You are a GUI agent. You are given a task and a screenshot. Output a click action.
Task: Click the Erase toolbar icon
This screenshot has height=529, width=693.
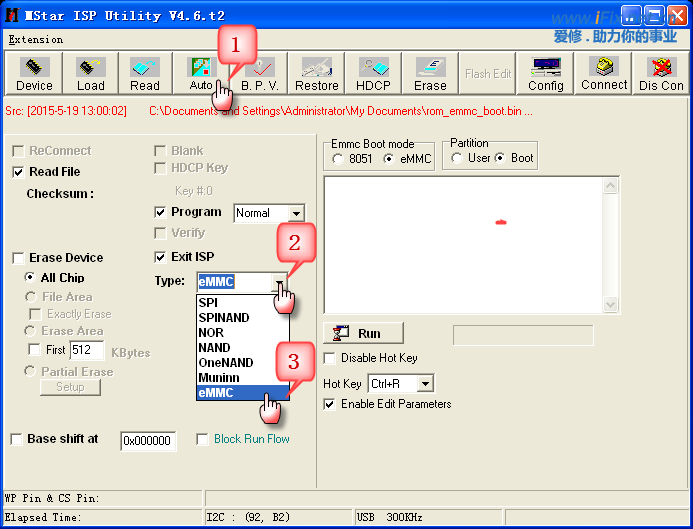pos(430,74)
